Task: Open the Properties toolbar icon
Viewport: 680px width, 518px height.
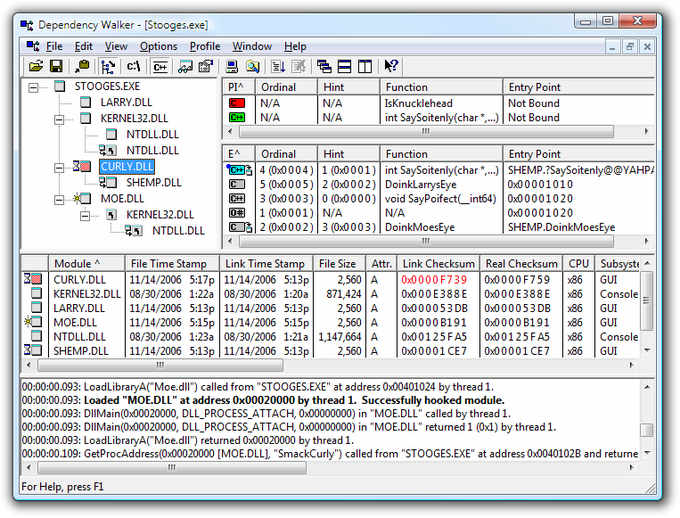Action: (207, 66)
